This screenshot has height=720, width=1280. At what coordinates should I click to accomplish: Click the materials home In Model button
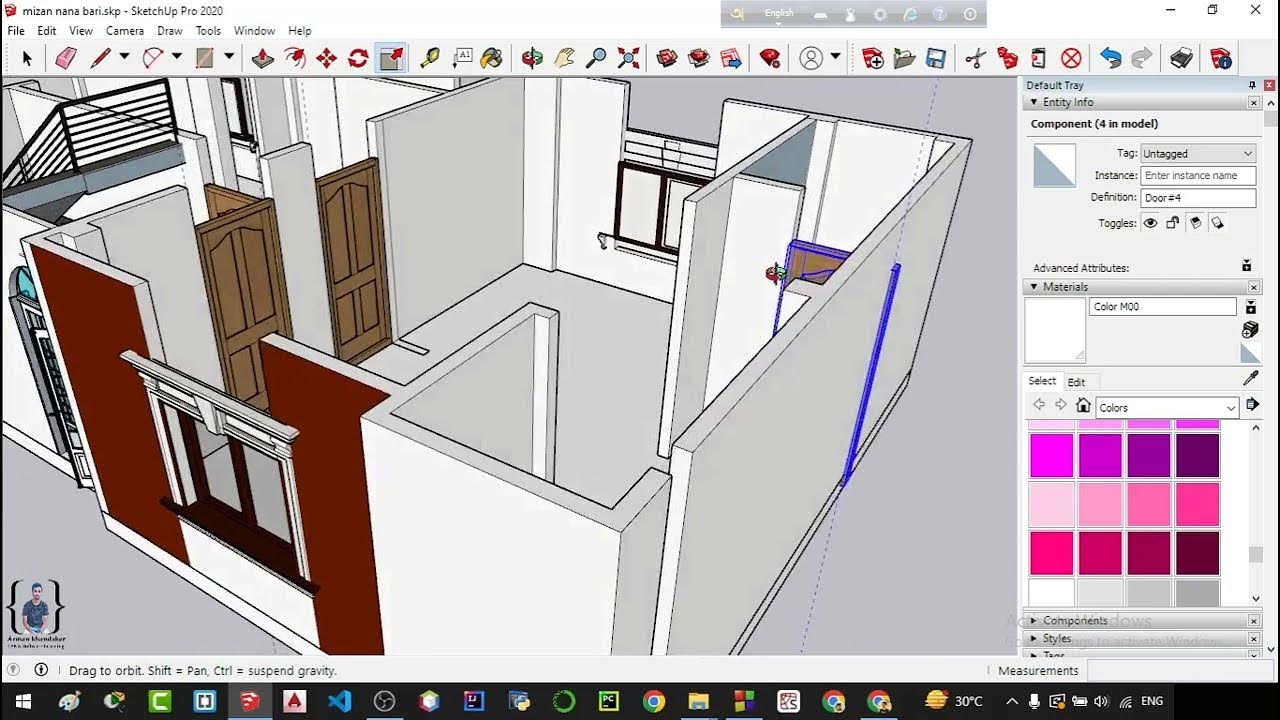click(x=1083, y=406)
